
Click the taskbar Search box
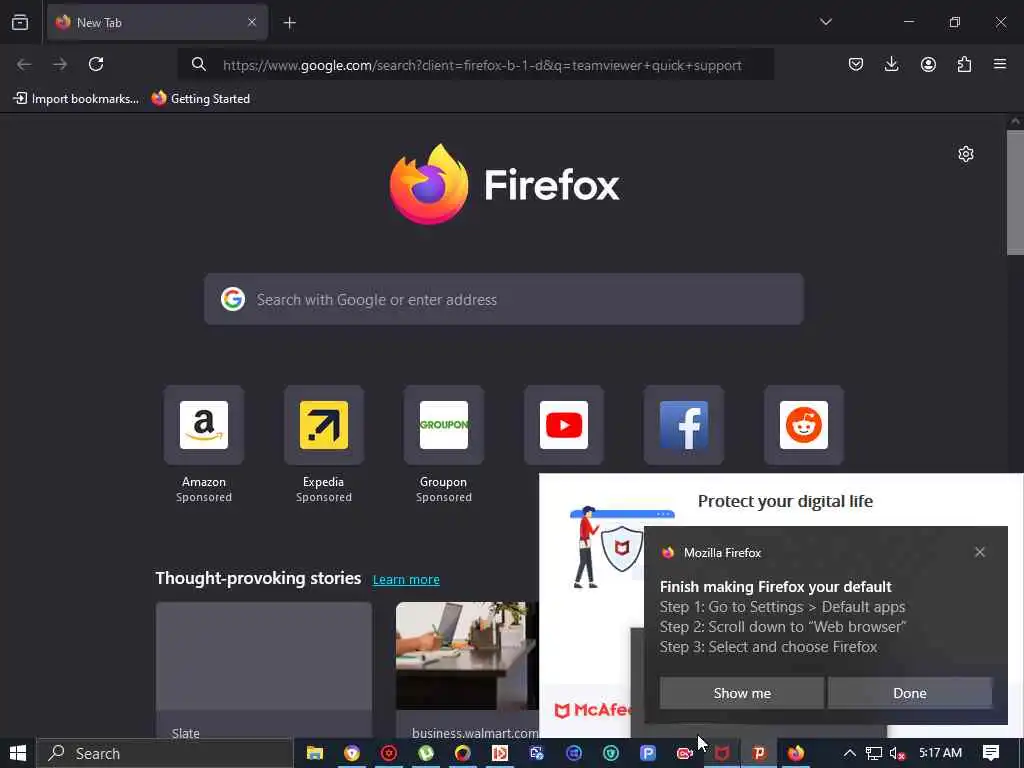click(x=165, y=753)
